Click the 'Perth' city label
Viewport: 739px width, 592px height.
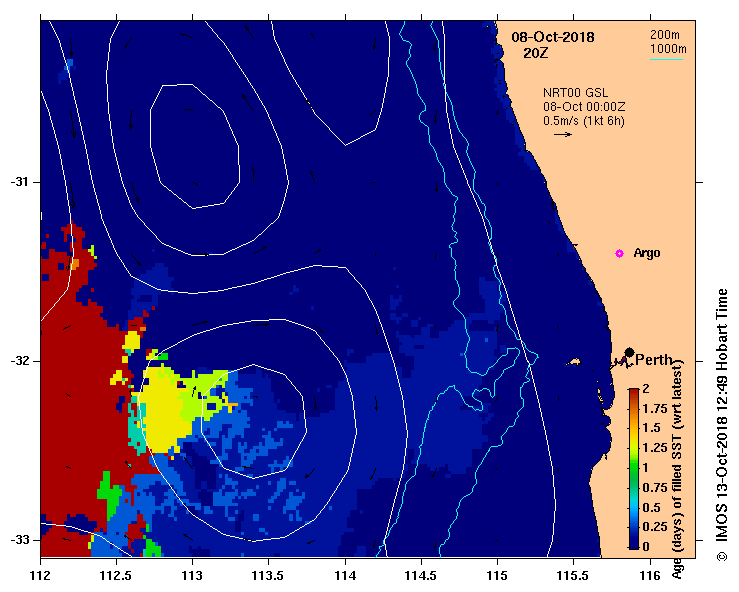(x=654, y=360)
